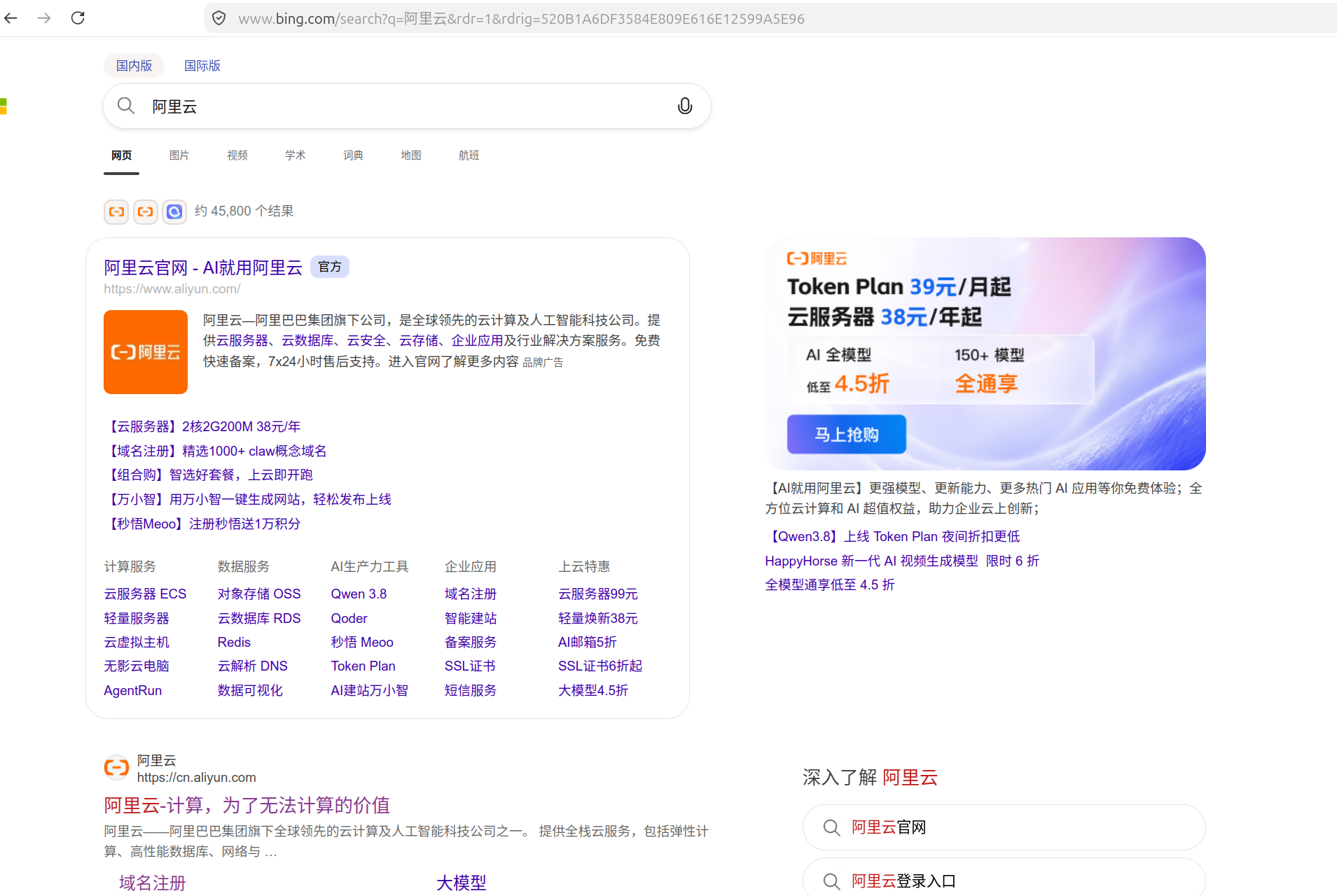Open the 【域名注册】精选1000+ claw概念域名 link

[215, 451]
